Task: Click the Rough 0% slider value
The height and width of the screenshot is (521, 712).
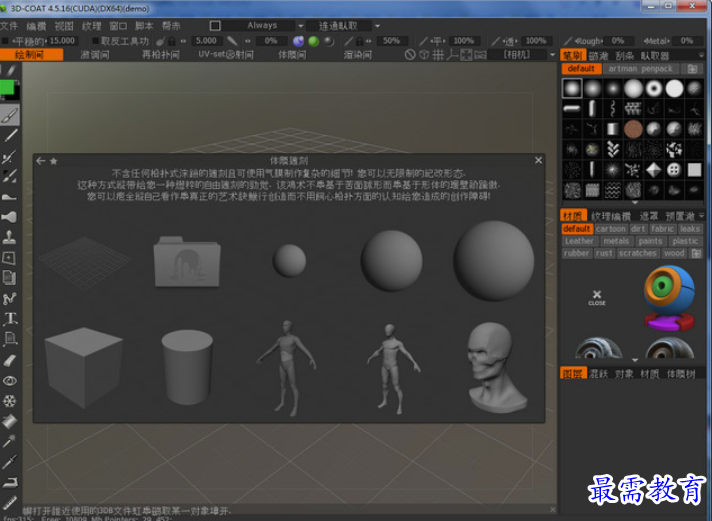Action: pyautogui.click(x=618, y=41)
